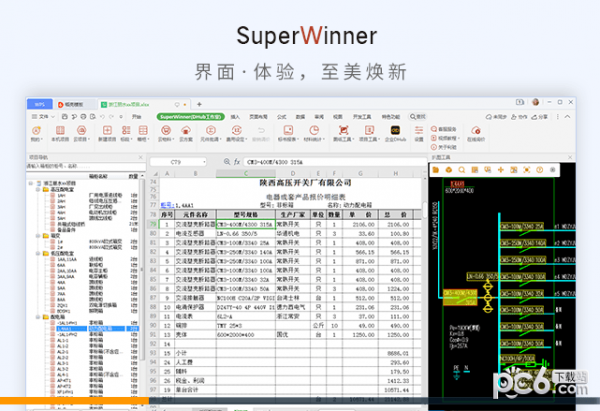This screenshot has width=600, height=411.
Task: Switch to the 公式 ribbon tab
Action: pos(282,117)
